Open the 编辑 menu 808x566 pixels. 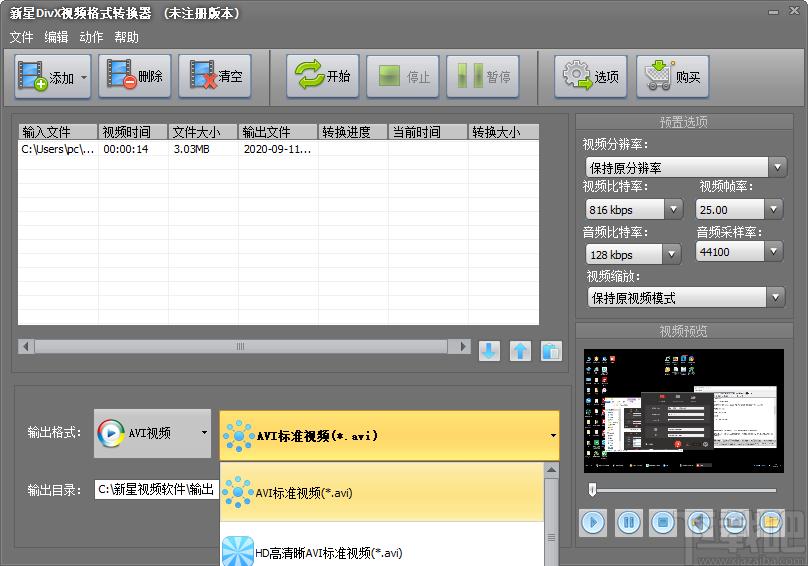coord(56,37)
